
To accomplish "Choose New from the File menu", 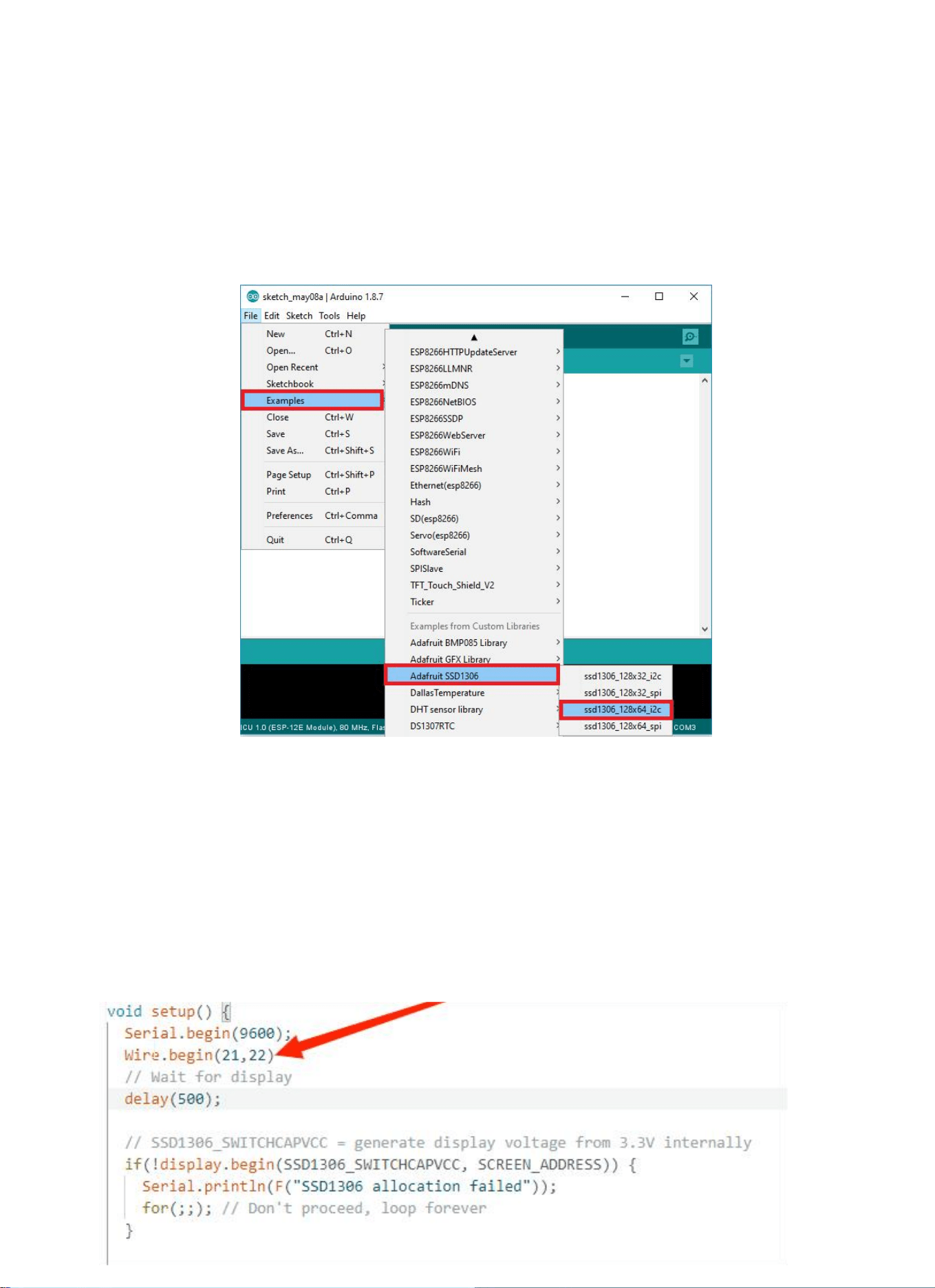I will tap(313, 334).
